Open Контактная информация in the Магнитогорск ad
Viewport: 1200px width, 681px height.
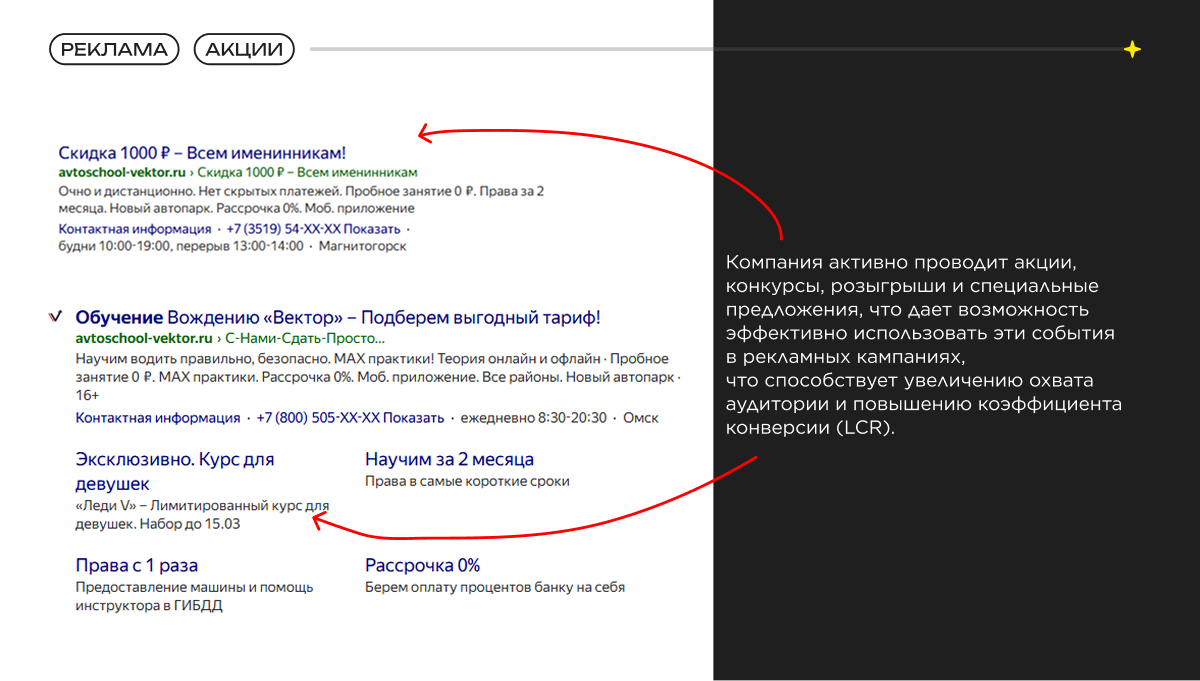tap(134, 229)
